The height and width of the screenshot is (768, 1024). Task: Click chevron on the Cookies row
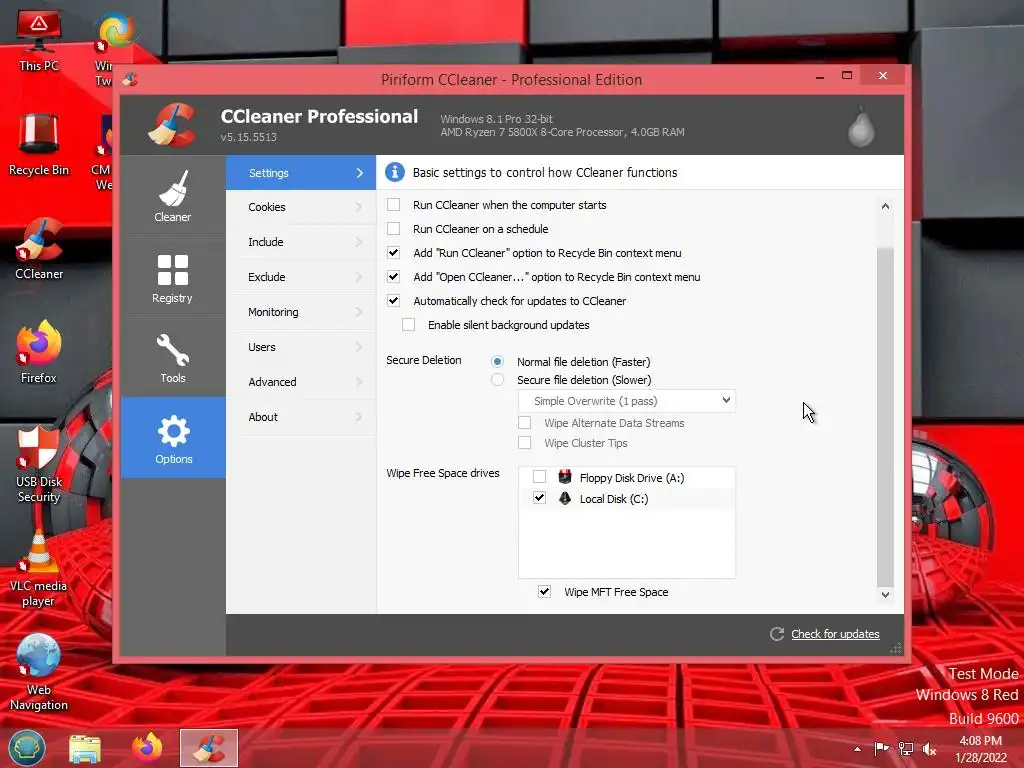click(x=359, y=206)
